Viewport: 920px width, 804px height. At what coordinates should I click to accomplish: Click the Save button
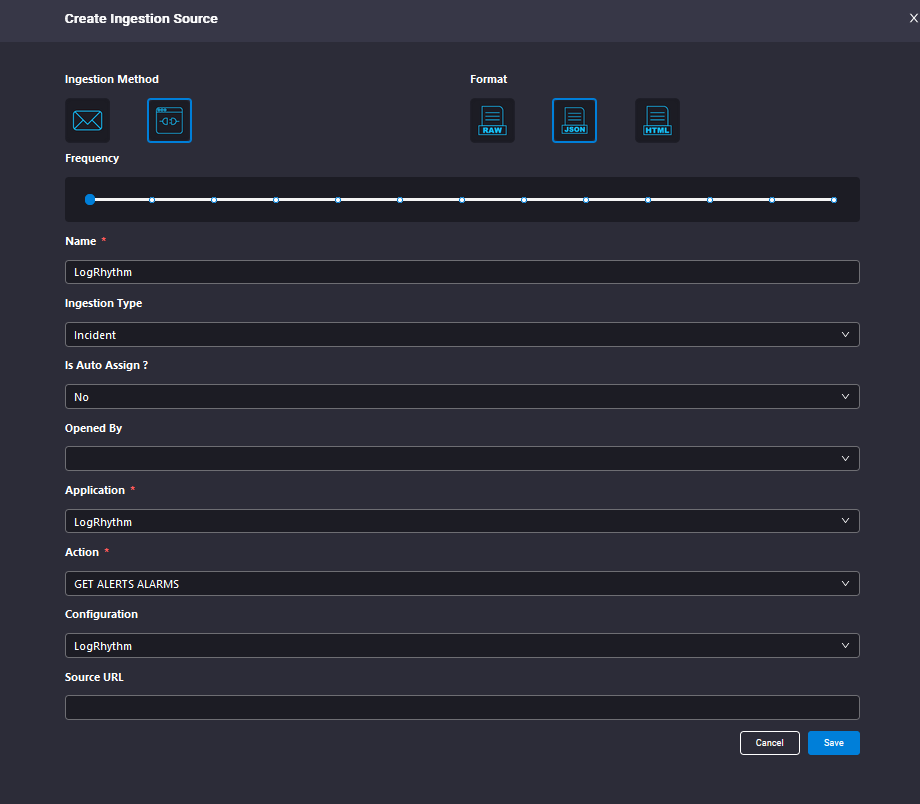point(834,743)
